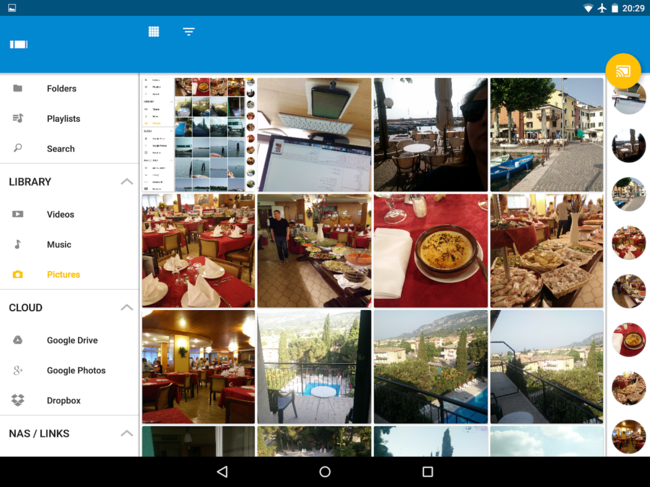Open the crème brûlée dessert photo
Image resolution: width=650 pixels, height=487 pixels.
[431, 251]
